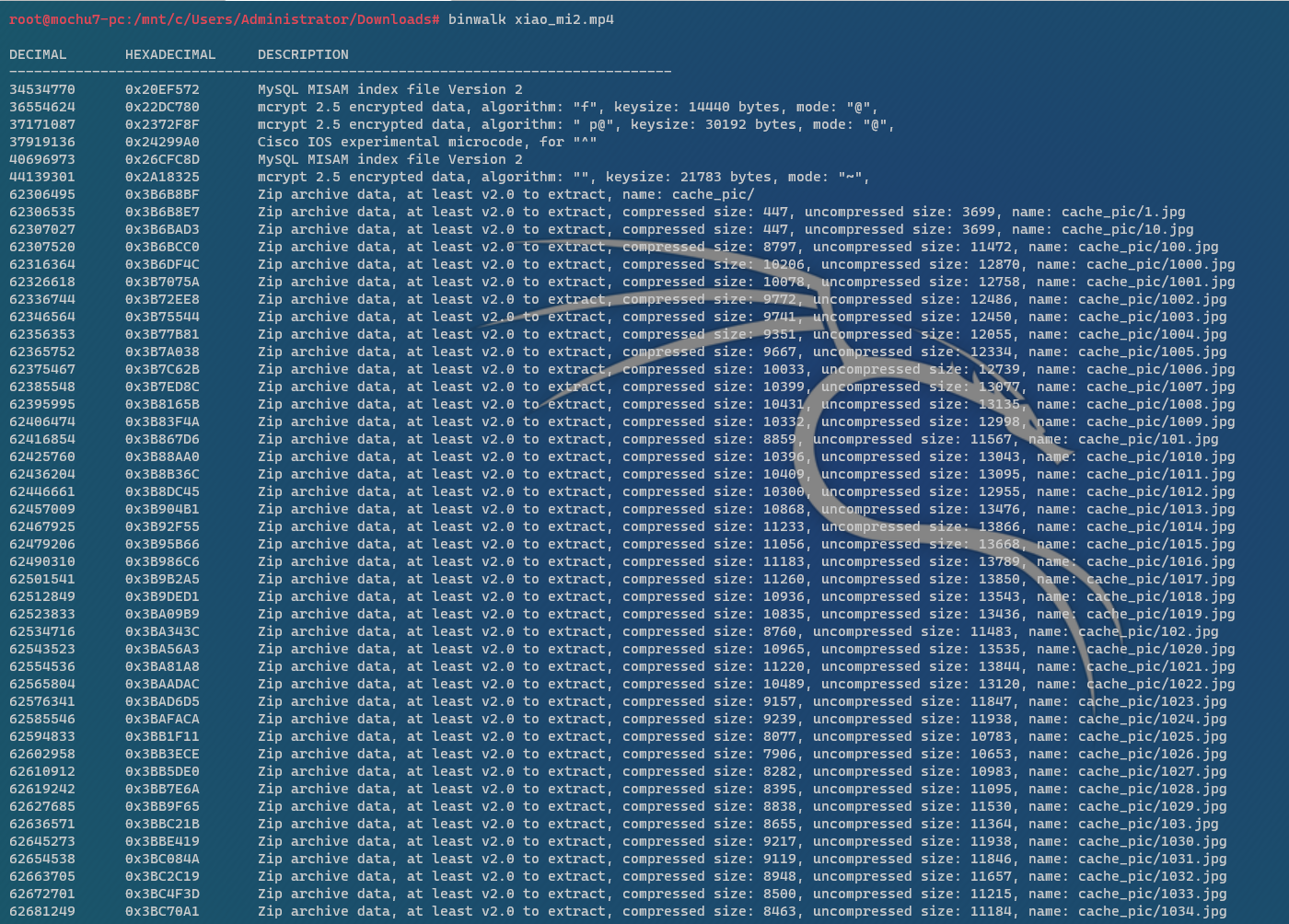This screenshot has height=924, width=1289.
Task: Click file name cache_pic/1015.jpg
Action: coord(1161,544)
